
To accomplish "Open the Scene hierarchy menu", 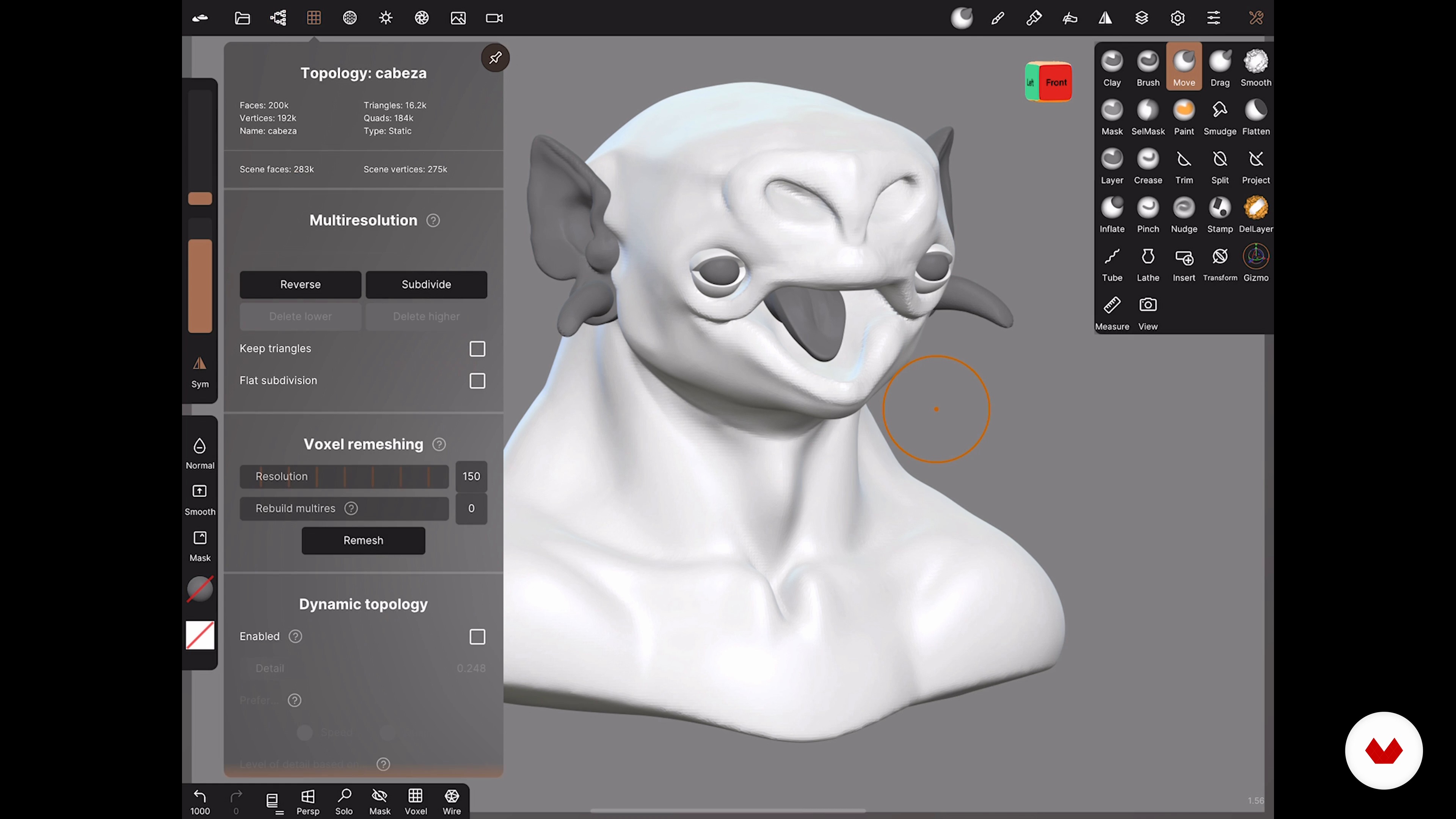I will click(278, 18).
